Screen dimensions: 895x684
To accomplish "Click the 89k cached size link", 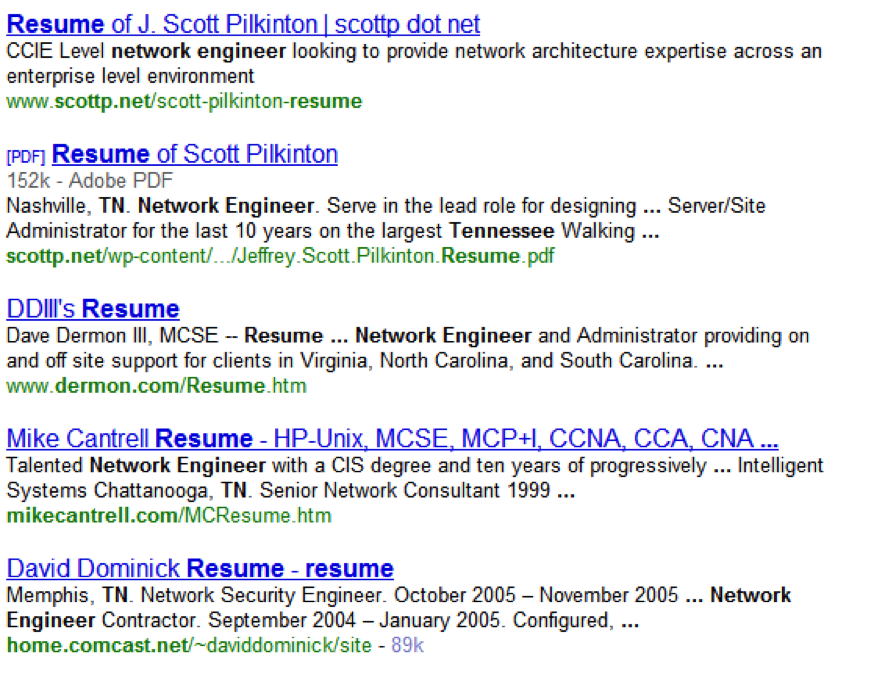I will pos(408,645).
